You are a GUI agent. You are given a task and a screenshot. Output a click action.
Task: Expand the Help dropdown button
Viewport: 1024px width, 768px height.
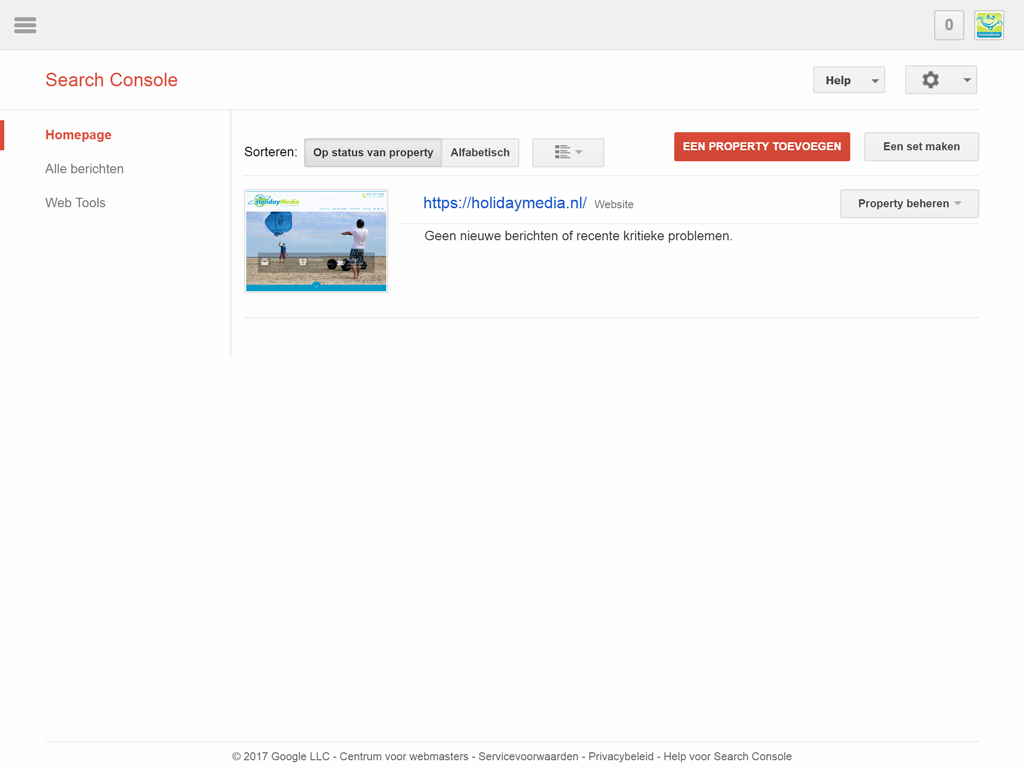point(848,80)
